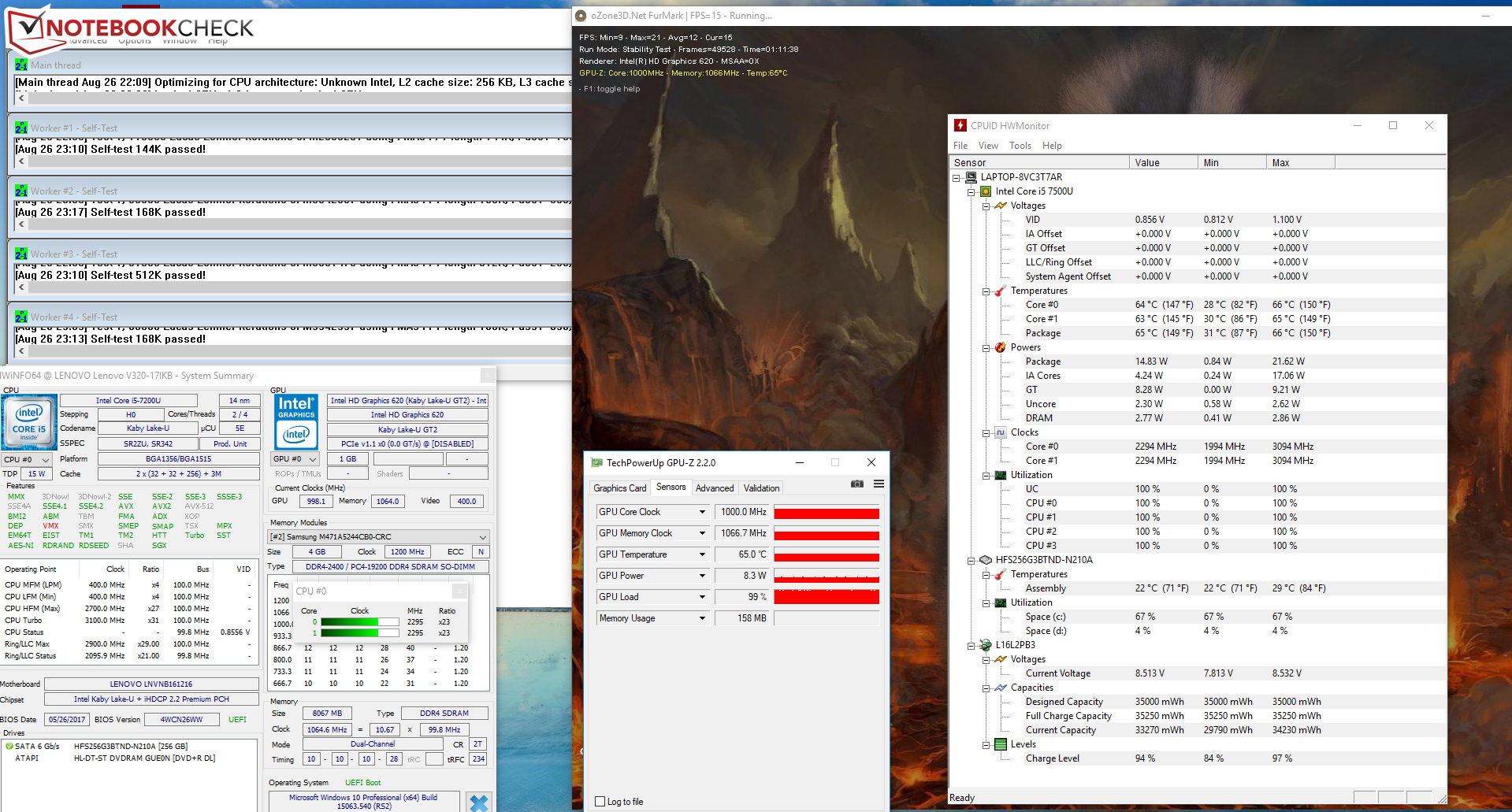The width and height of the screenshot is (1512, 812).
Task: Open the GPU Load sensor dropdown
Action: 702,597
